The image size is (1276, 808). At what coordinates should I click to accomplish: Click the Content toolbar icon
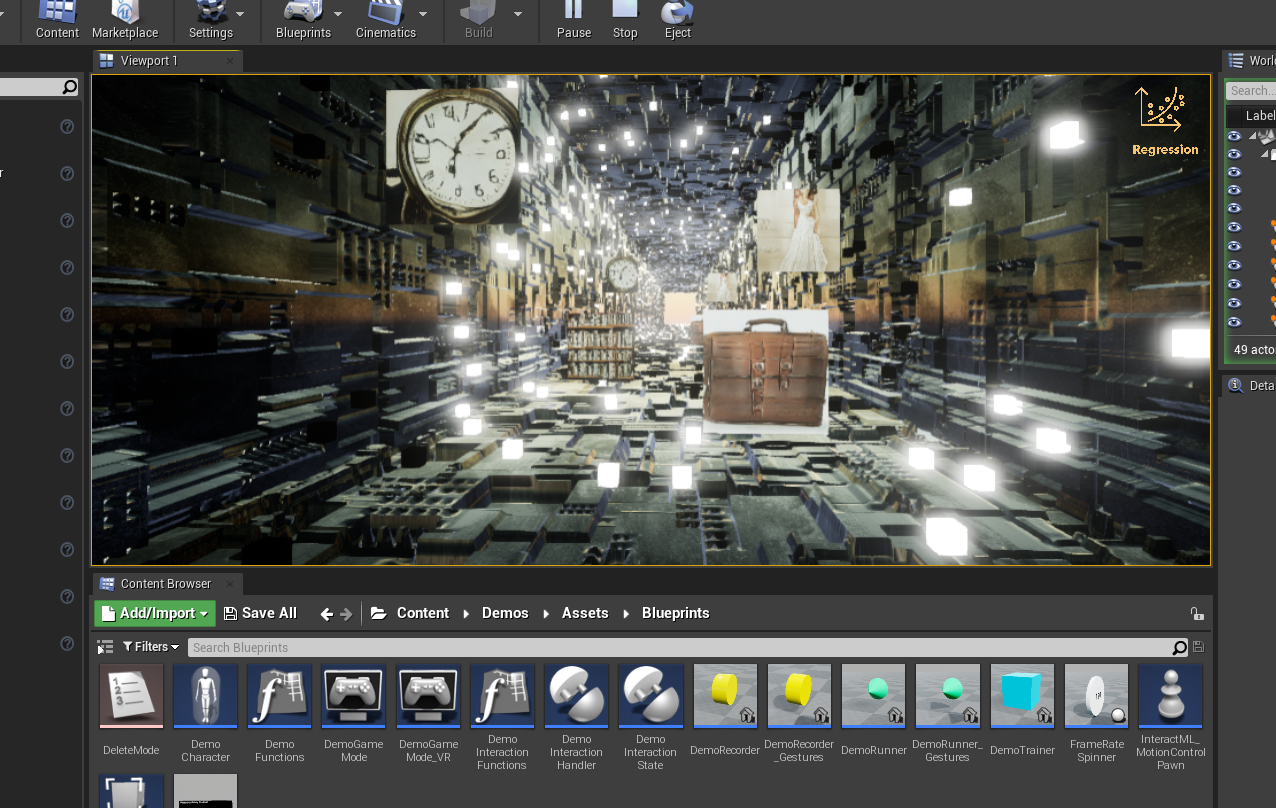57,19
